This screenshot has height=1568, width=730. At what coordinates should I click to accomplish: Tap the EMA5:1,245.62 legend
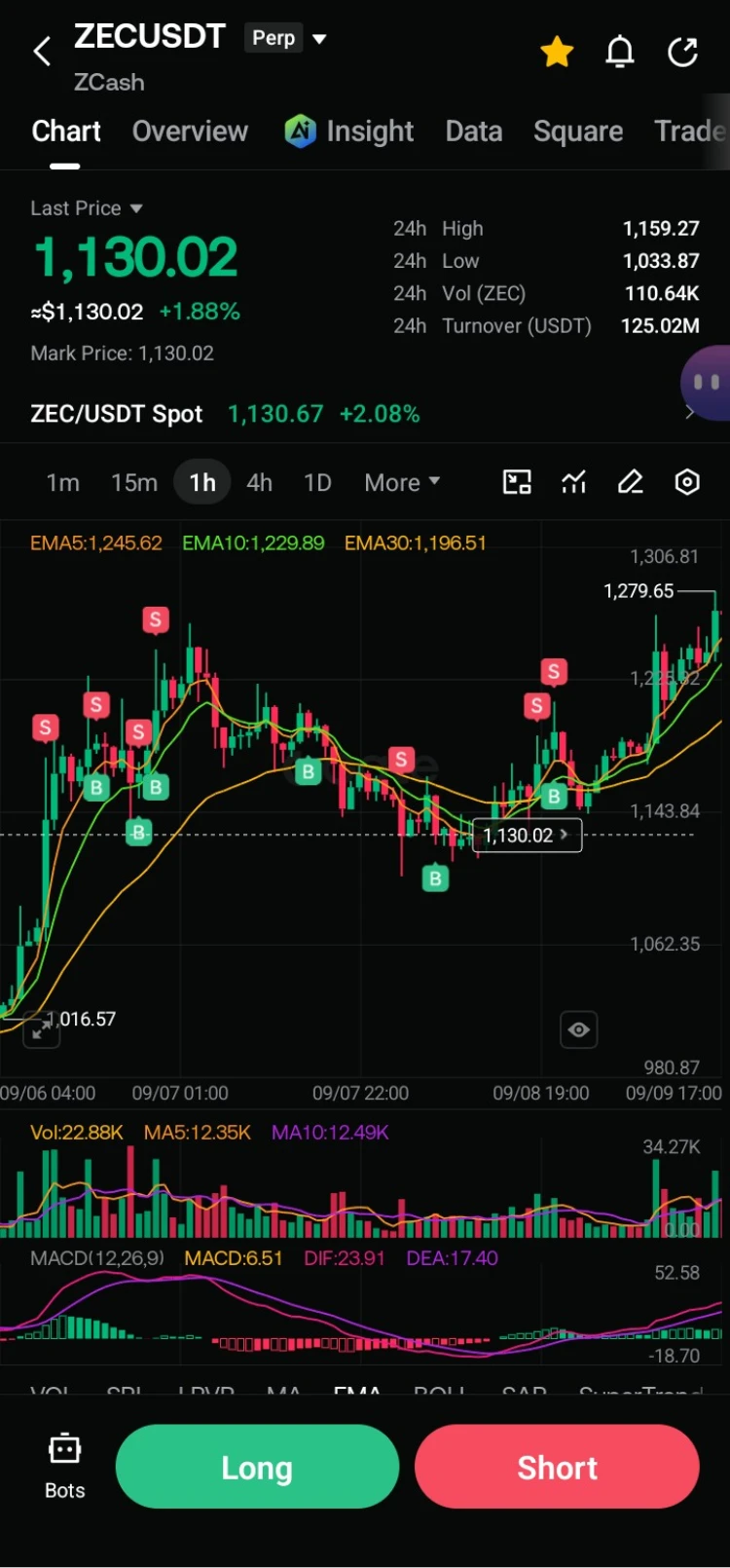click(x=96, y=542)
